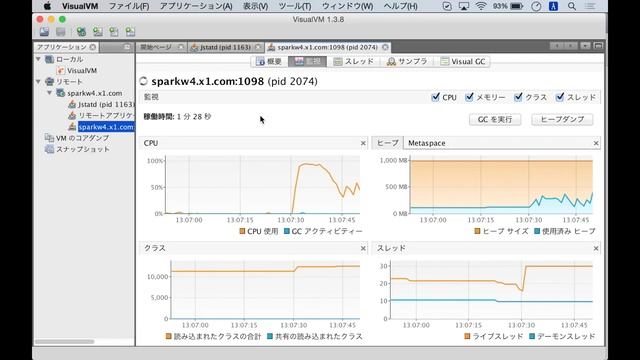Click the scroll-tabs-right arrow button
640x360 pixels.
(x=571, y=46)
